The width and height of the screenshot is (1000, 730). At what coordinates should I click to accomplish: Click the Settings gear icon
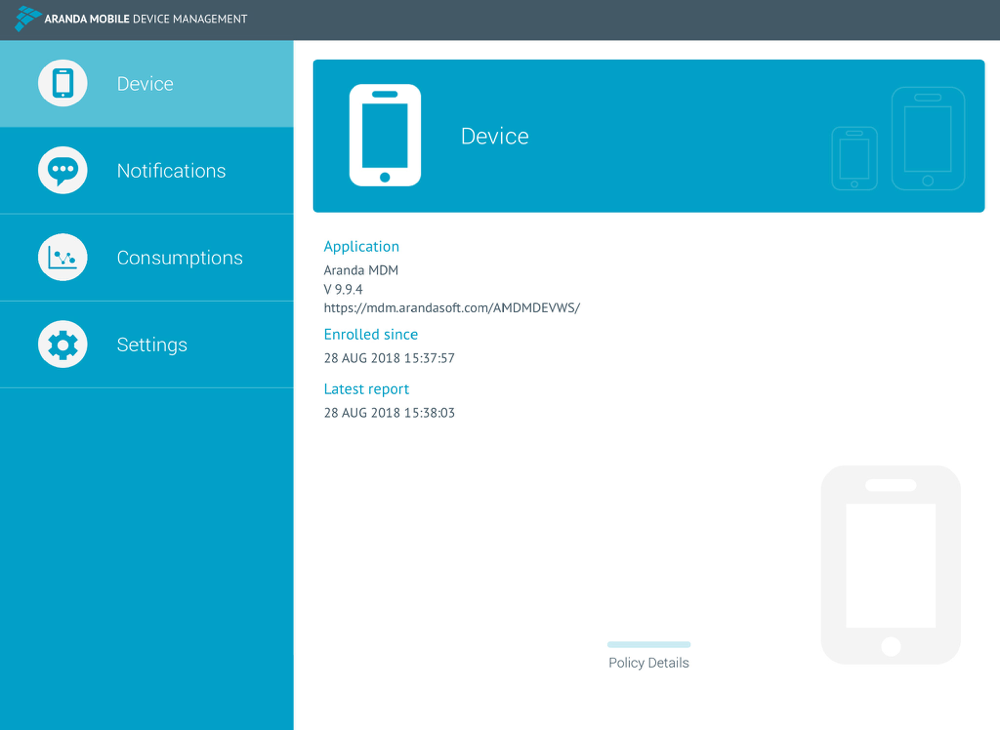(62, 344)
